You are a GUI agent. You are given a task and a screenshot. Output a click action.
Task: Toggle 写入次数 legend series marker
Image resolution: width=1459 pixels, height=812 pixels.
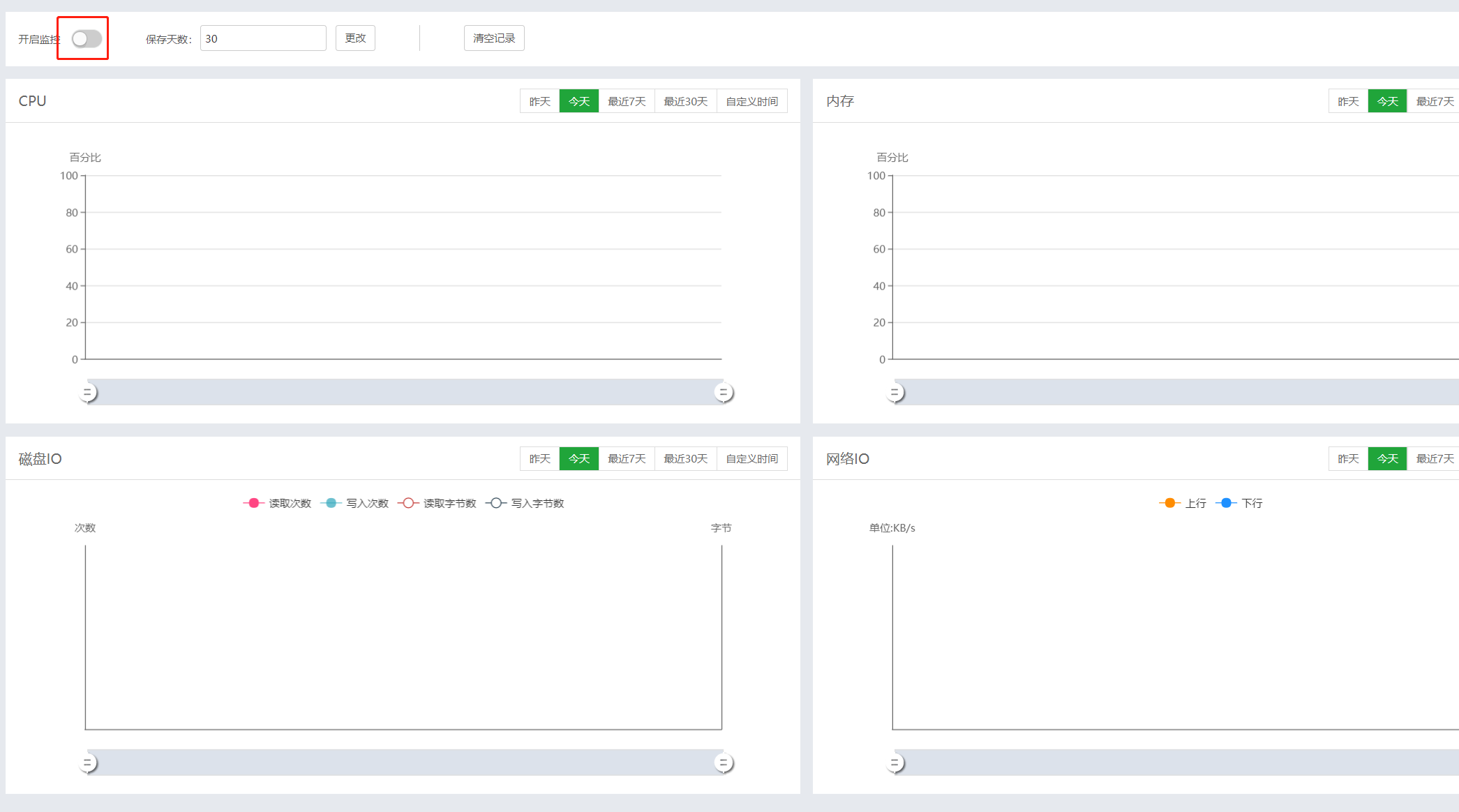click(x=331, y=503)
